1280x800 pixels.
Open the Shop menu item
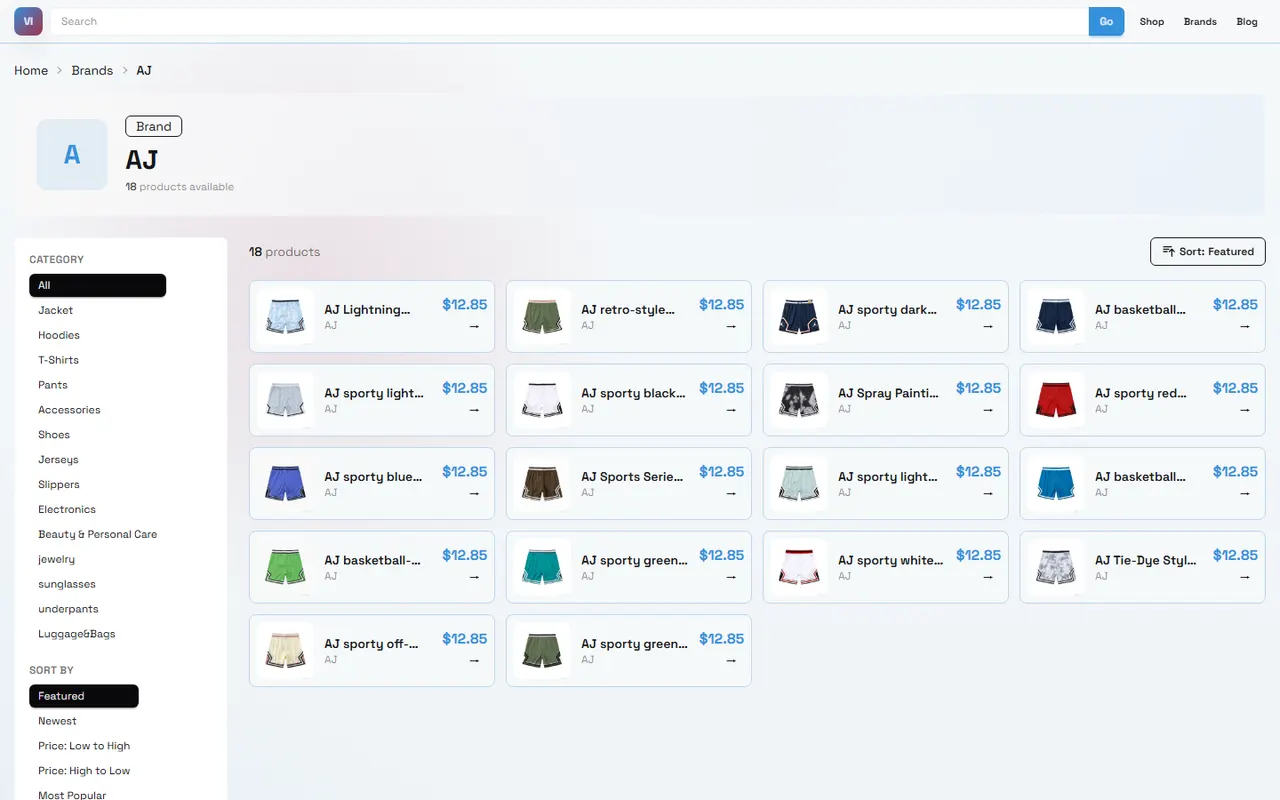(x=1152, y=21)
